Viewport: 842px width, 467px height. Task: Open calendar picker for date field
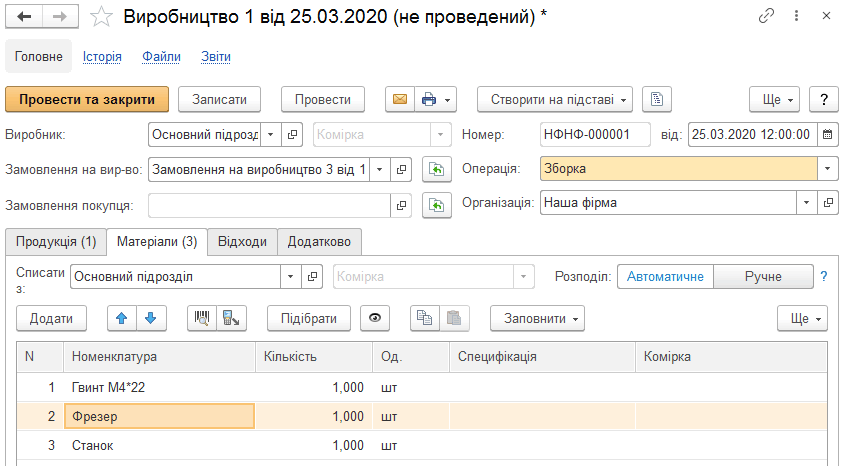(828, 135)
